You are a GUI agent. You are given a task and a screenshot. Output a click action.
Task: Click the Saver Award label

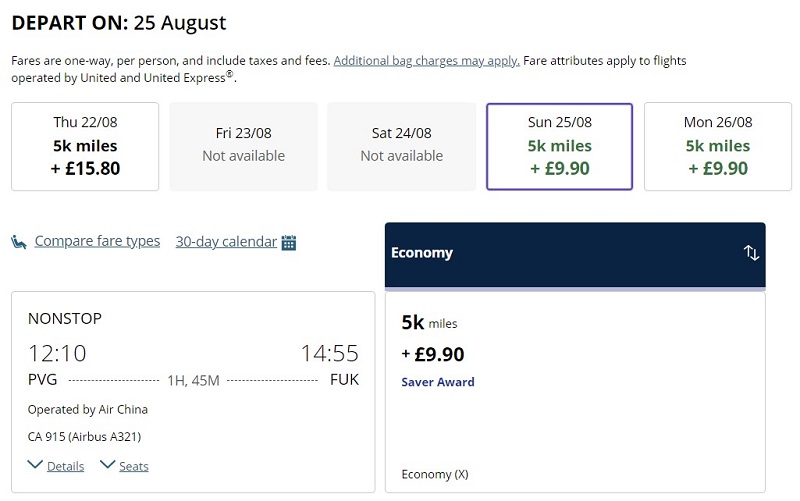438,382
